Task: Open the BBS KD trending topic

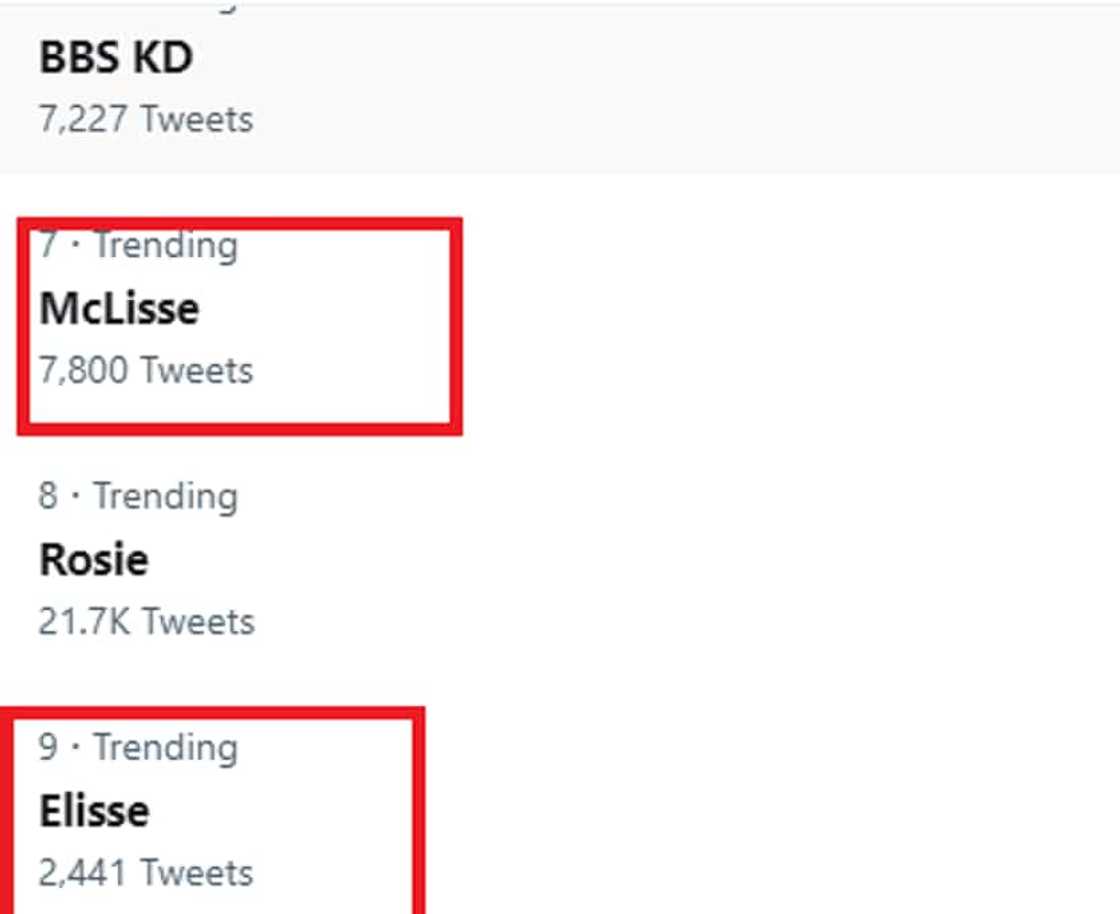Action: (x=115, y=58)
